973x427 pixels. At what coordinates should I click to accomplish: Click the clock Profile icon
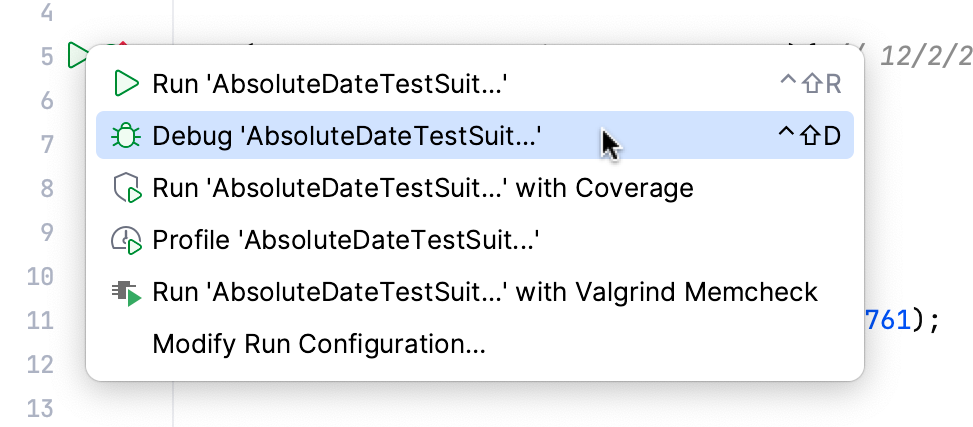pos(126,240)
